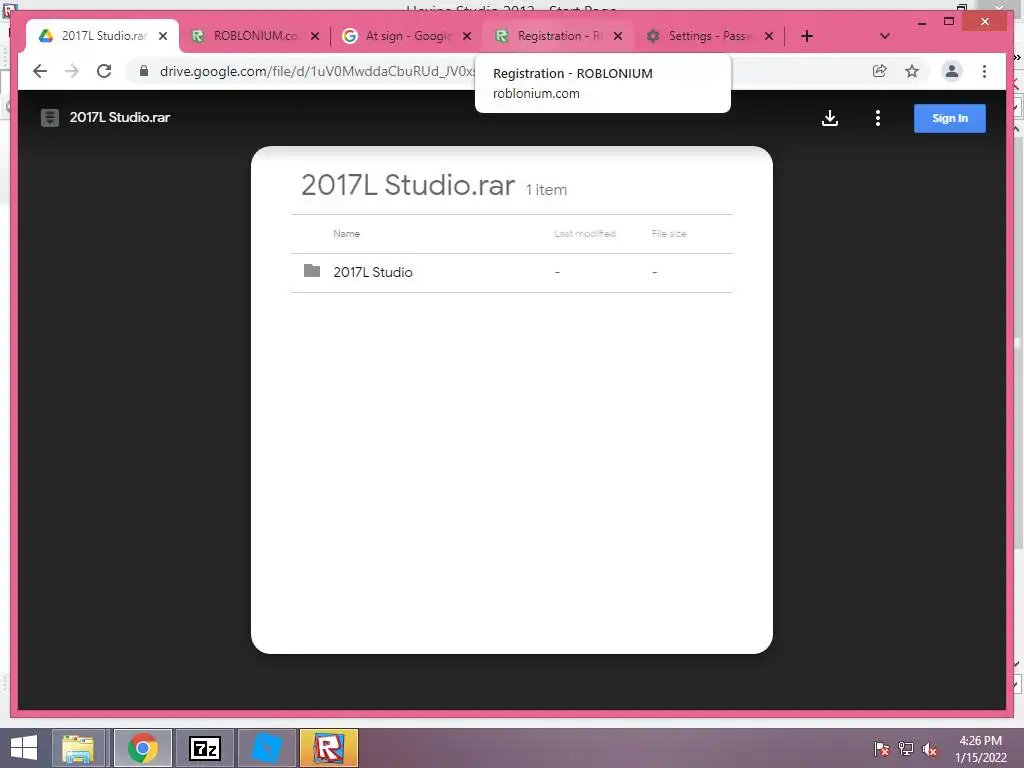1024x768 pixels.
Task: Switch to the Registration - ROBLONIUM tab
Action: [x=559, y=36]
